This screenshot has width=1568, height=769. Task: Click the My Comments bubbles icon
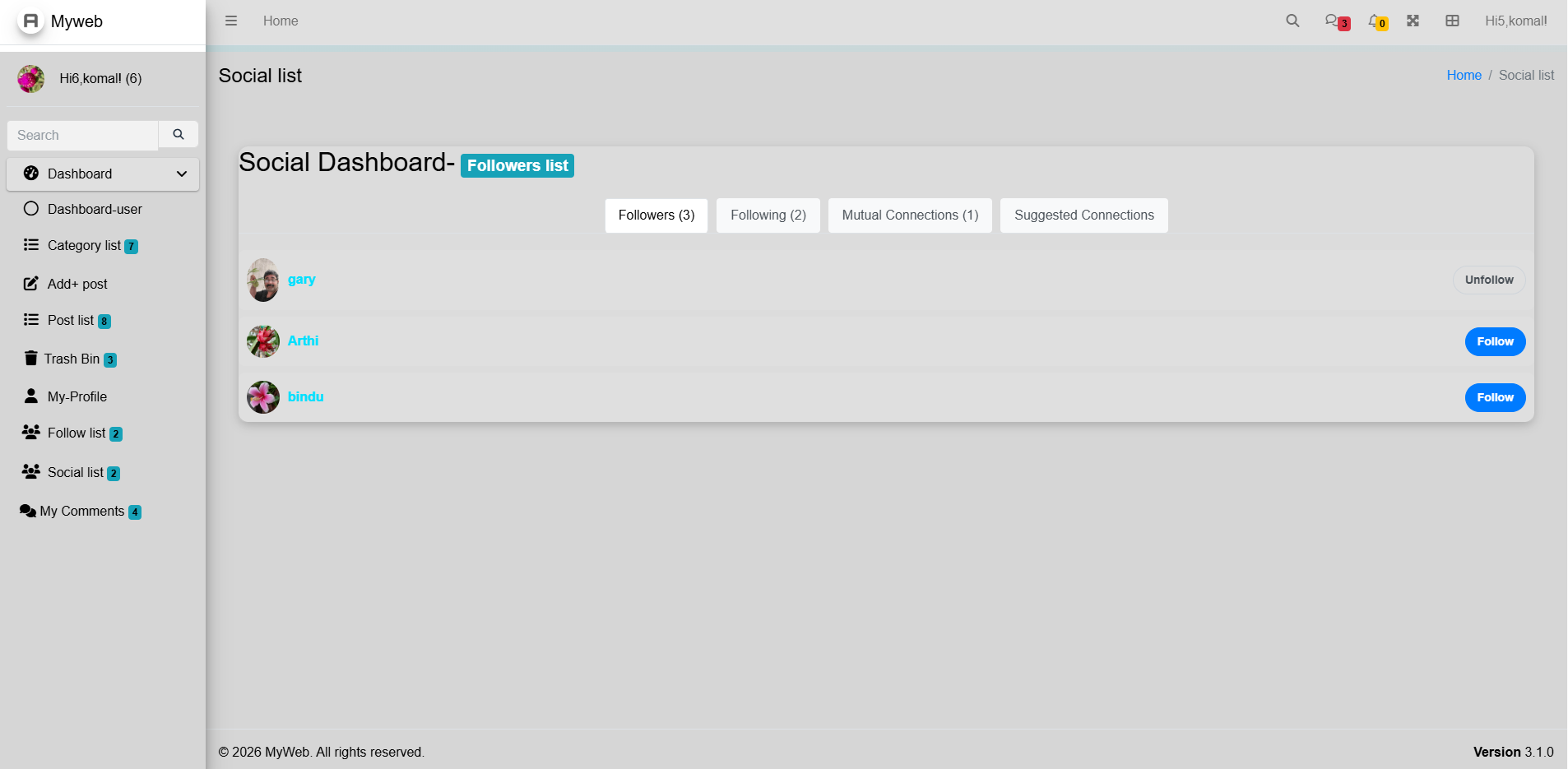coord(27,511)
